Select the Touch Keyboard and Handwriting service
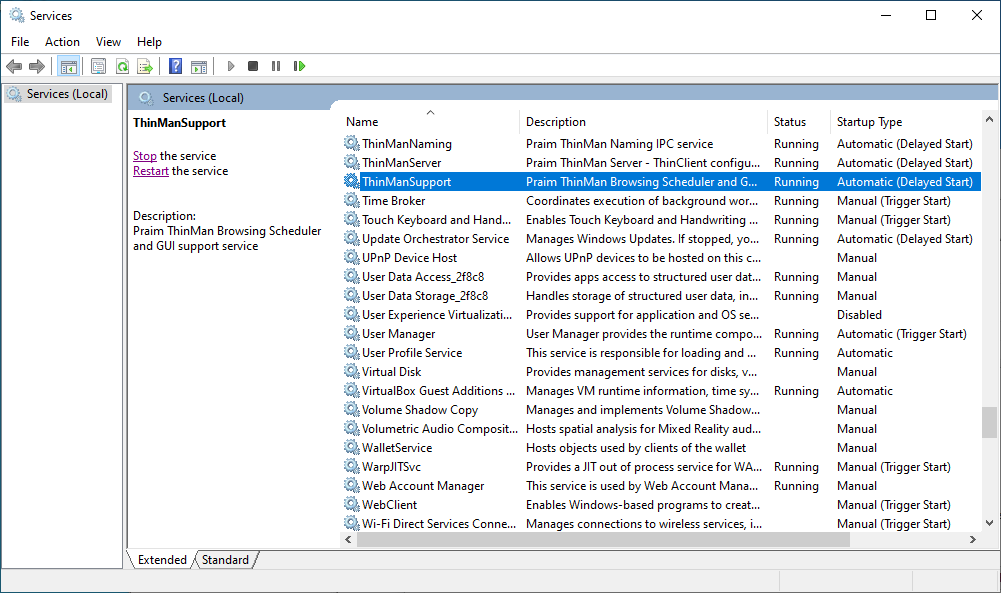This screenshot has height=593, width=1001. pyautogui.click(x=660, y=220)
